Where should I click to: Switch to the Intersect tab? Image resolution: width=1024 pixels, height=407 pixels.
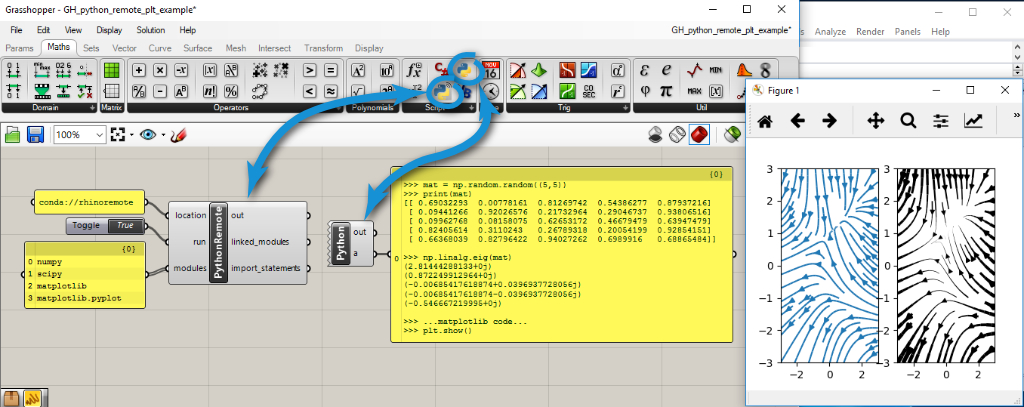coord(274,48)
